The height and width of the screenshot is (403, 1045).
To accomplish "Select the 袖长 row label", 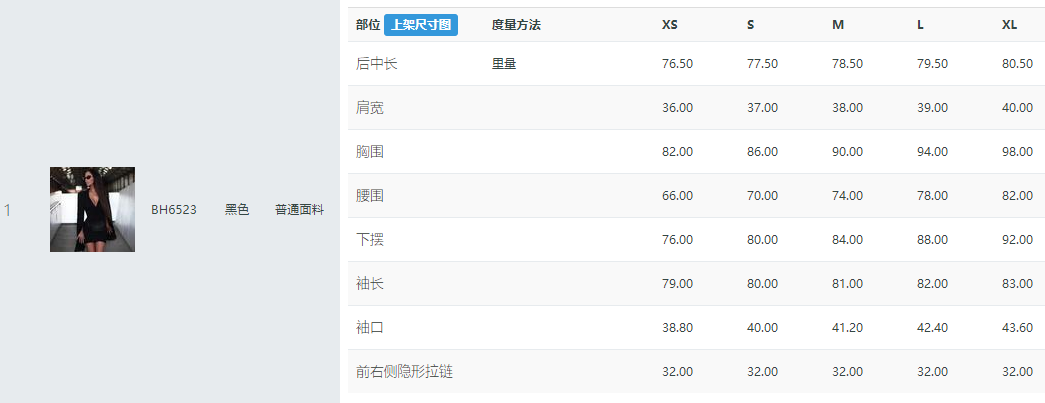I will [370, 284].
